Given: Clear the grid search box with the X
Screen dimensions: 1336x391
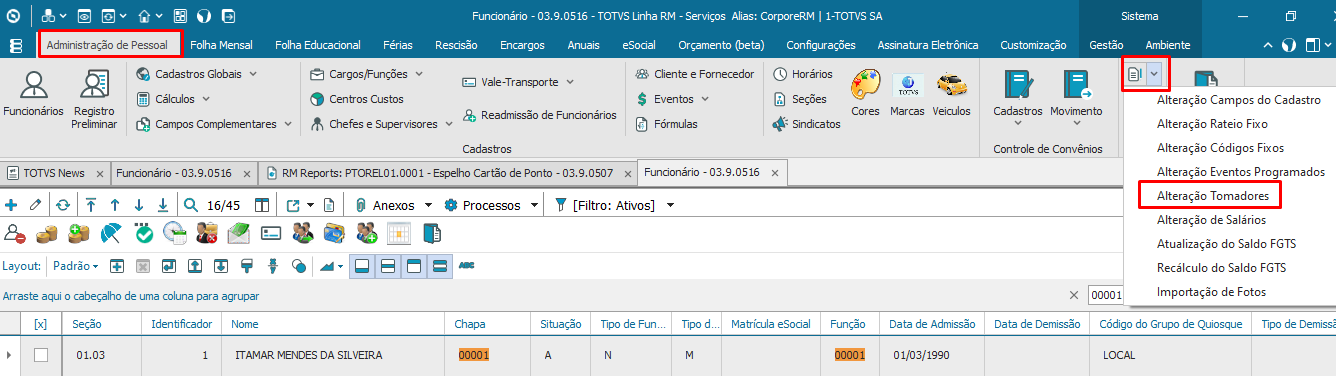Looking at the screenshot, I should 1074,296.
